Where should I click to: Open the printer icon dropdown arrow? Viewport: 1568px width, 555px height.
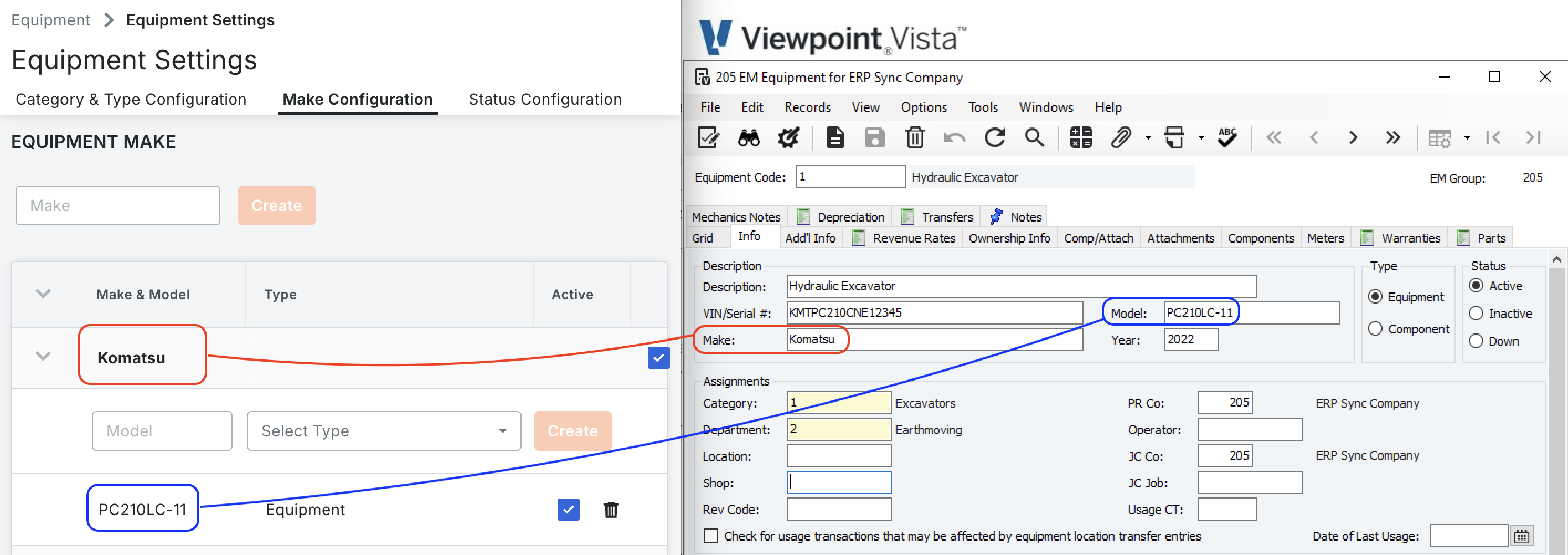pyautogui.click(x=1201, y=138)
